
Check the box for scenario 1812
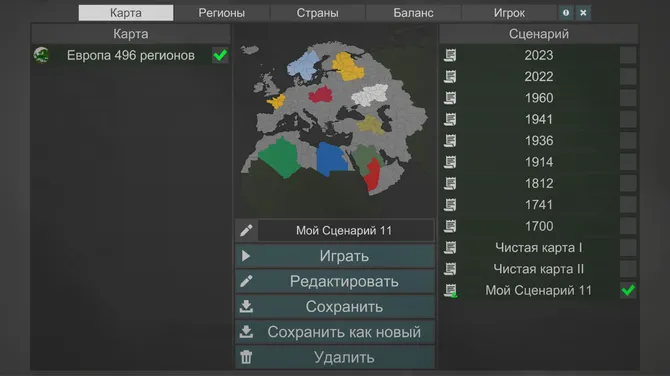628,183
